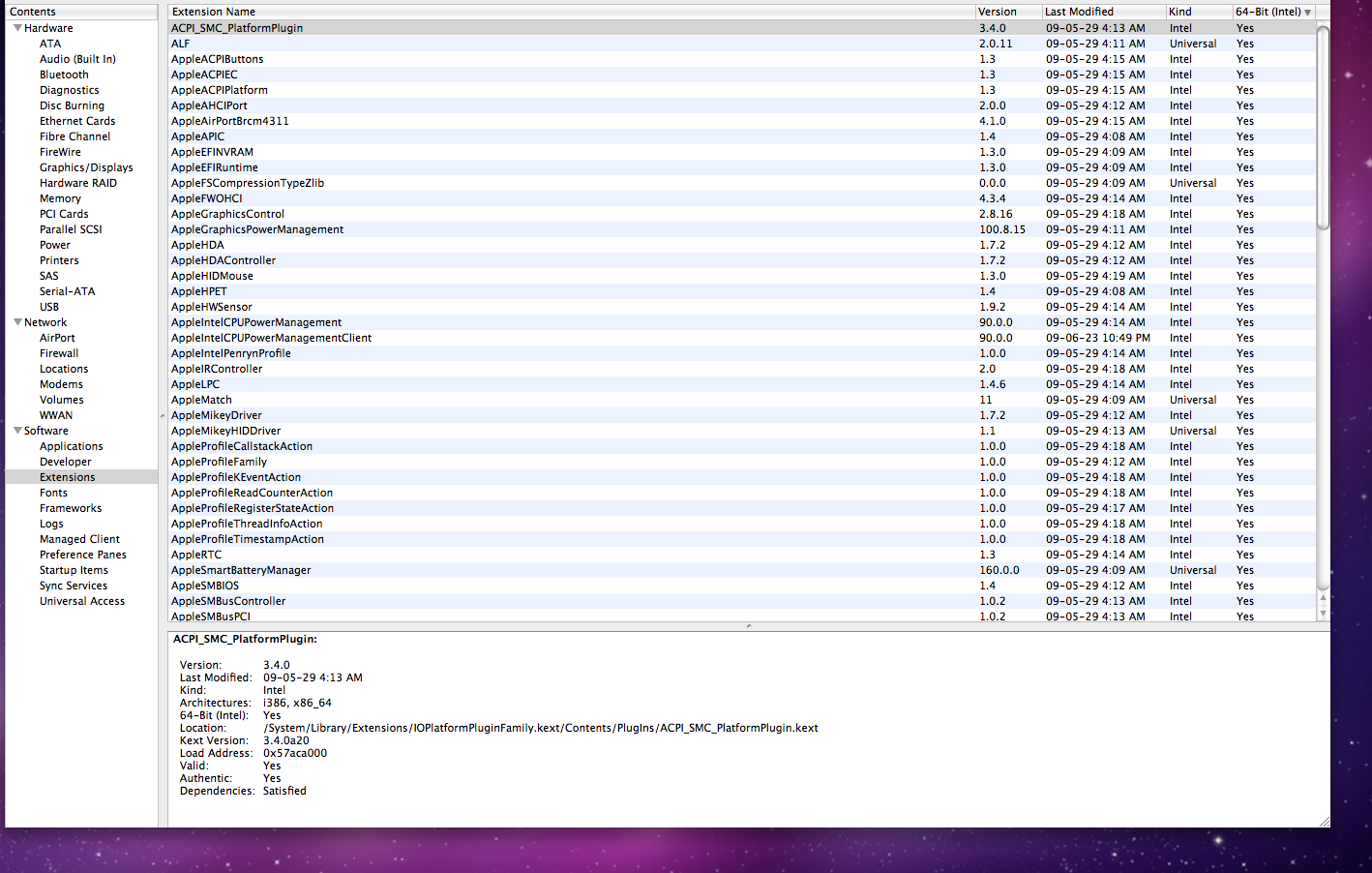
Task: Select Sync Services entry
Action: click(x=74, y=586)
